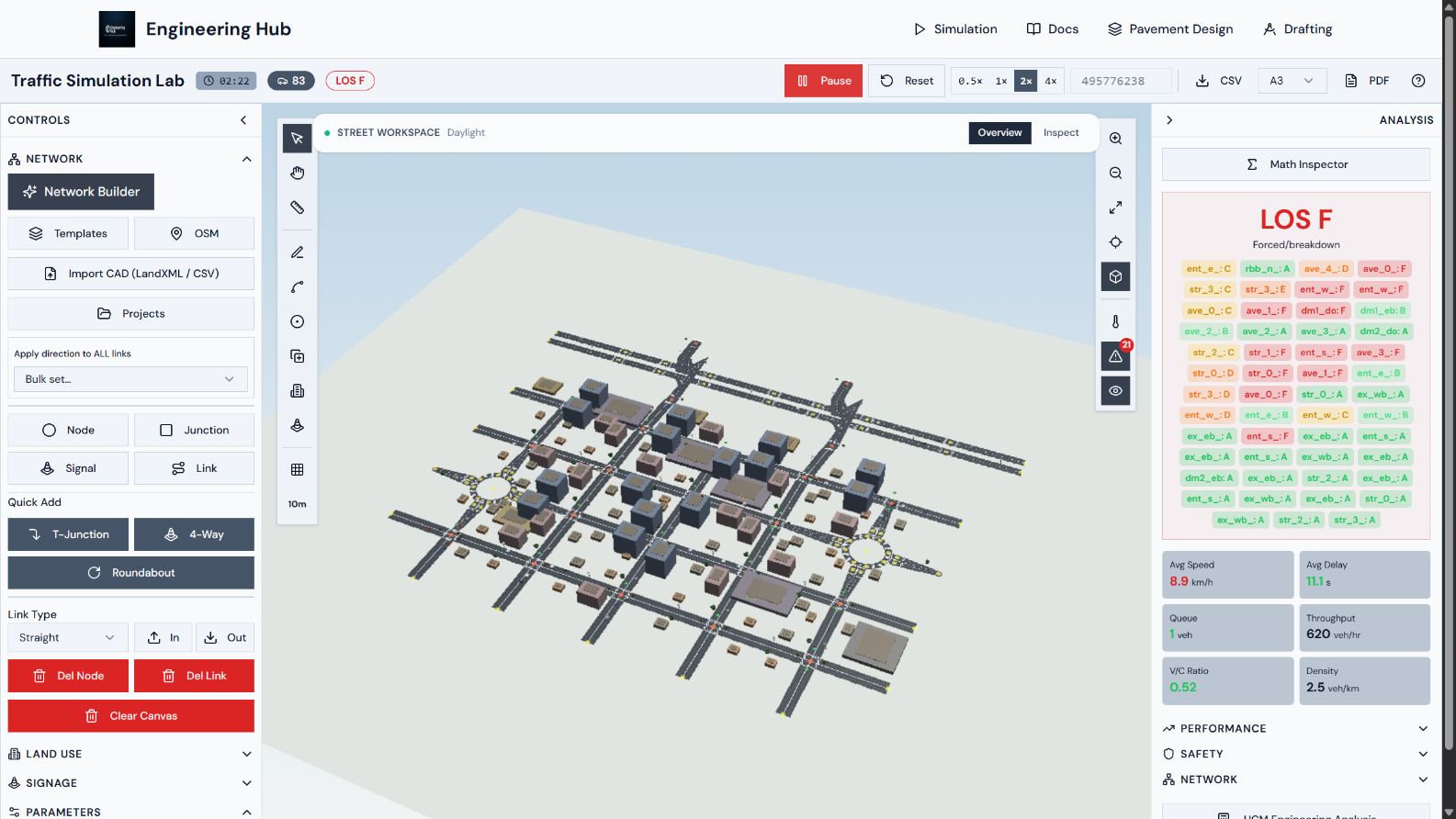Set simulation speed to 4x

pos(1051,81)
